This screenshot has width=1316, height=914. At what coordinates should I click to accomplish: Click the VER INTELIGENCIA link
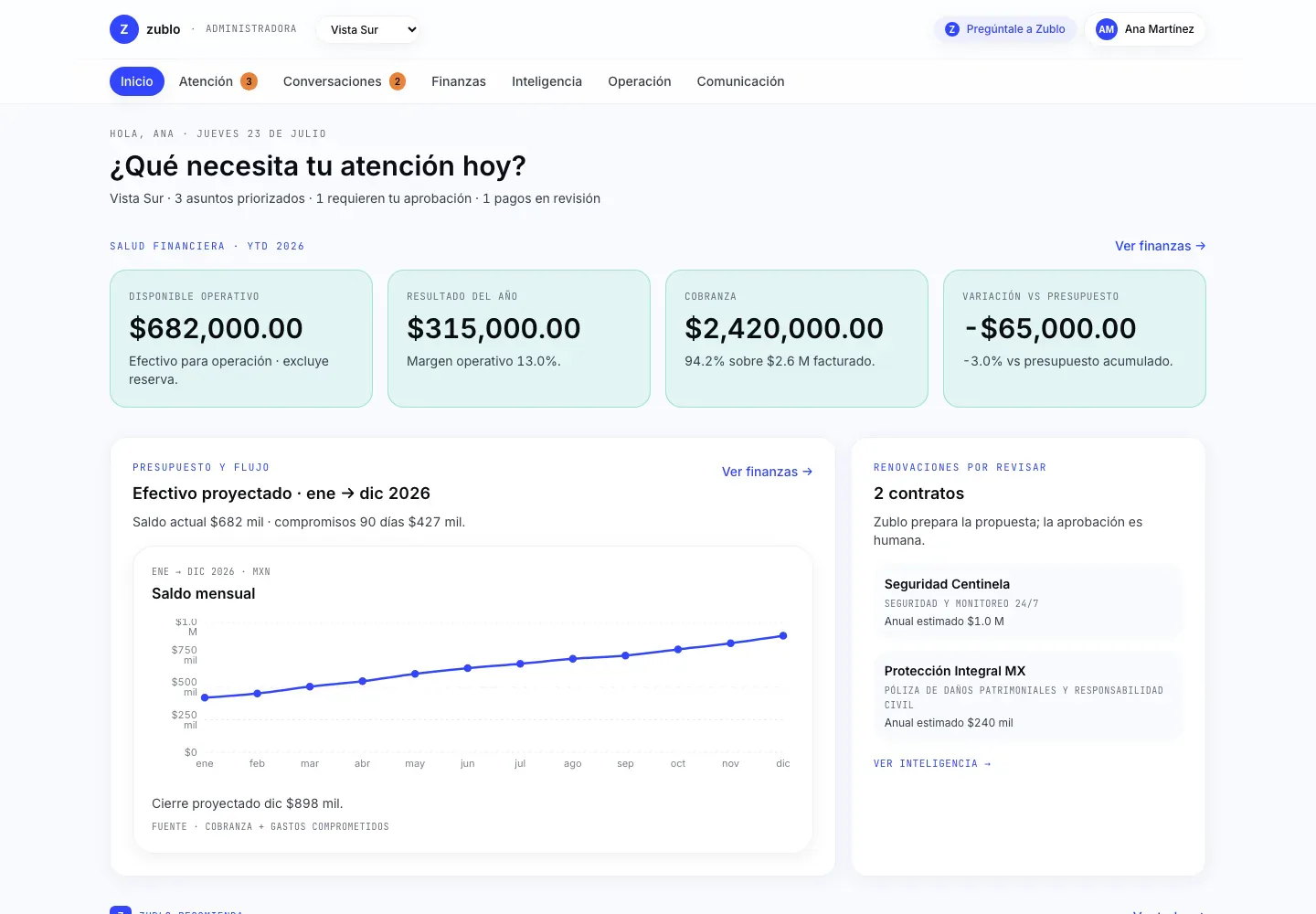point(932,763)
